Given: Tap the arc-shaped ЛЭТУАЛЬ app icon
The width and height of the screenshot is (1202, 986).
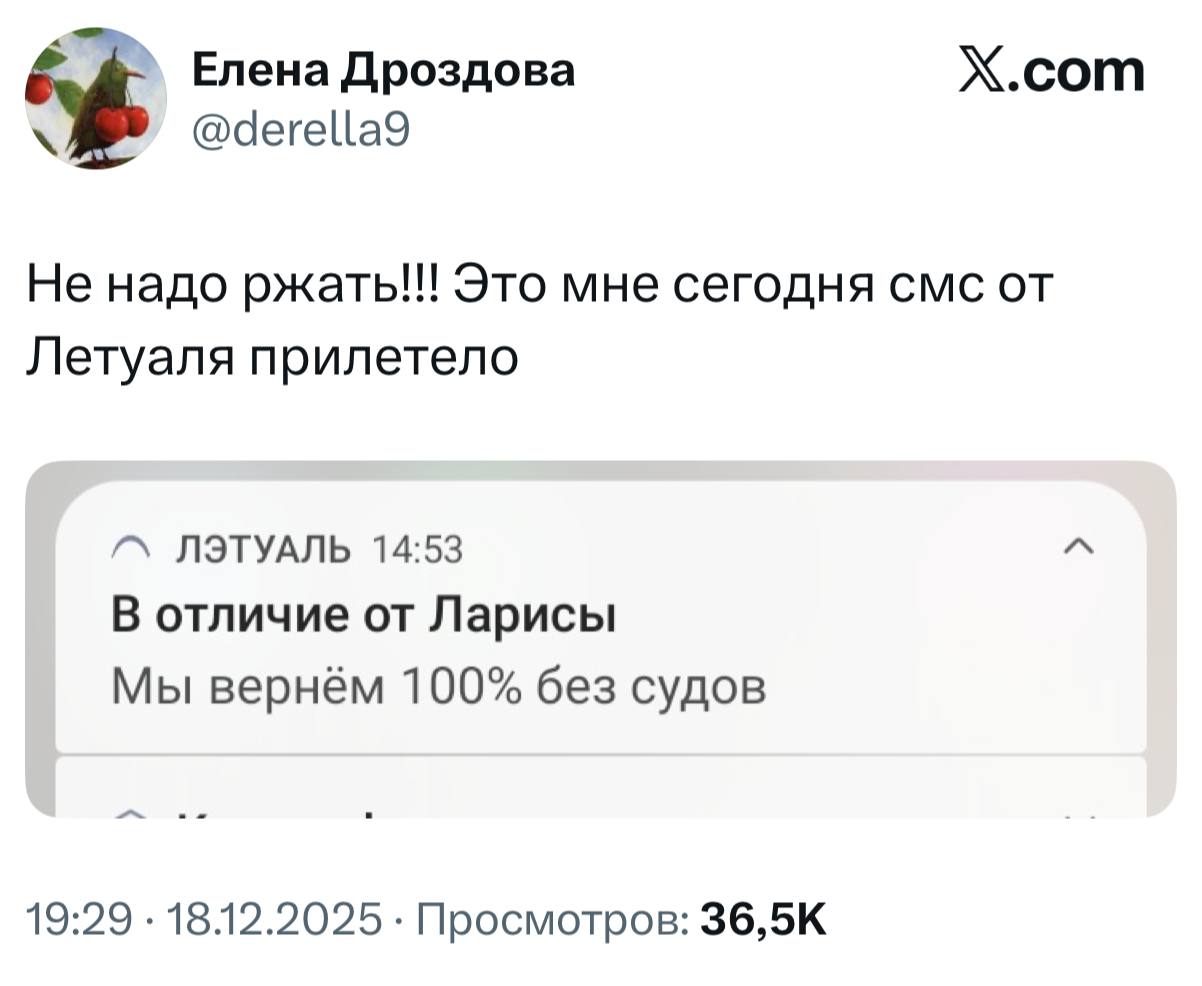Looking at the screenshot, I should click(130, 549).
